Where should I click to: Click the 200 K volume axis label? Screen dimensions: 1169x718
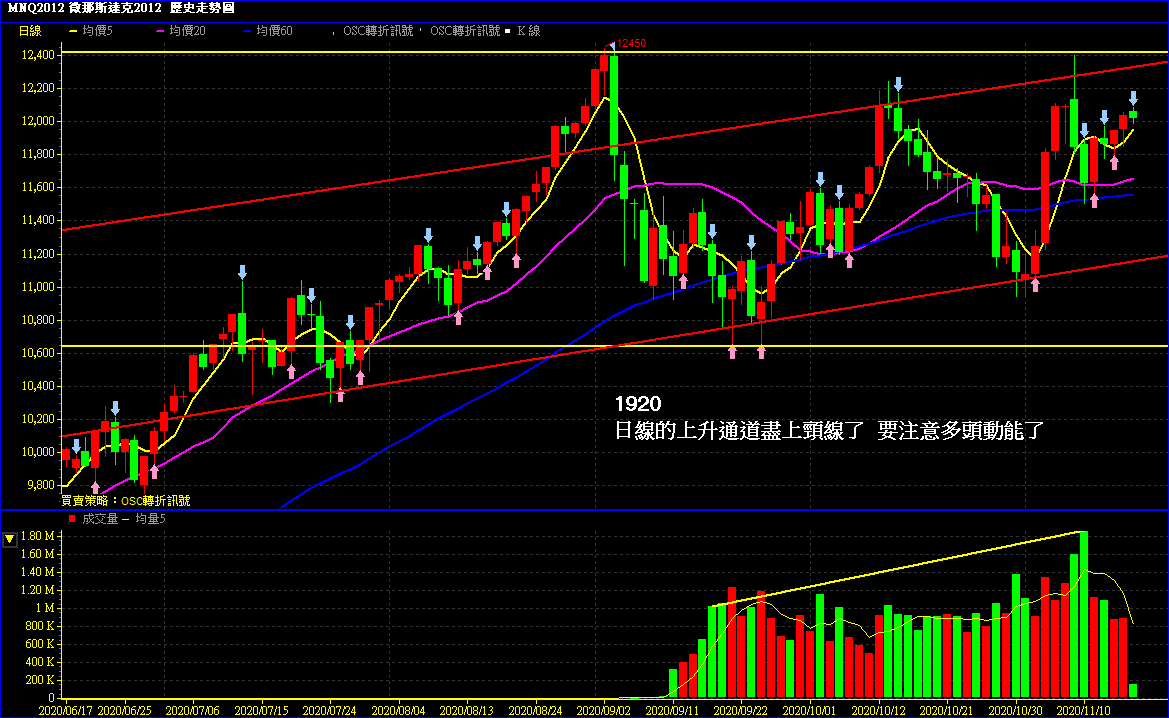[40, 680]
